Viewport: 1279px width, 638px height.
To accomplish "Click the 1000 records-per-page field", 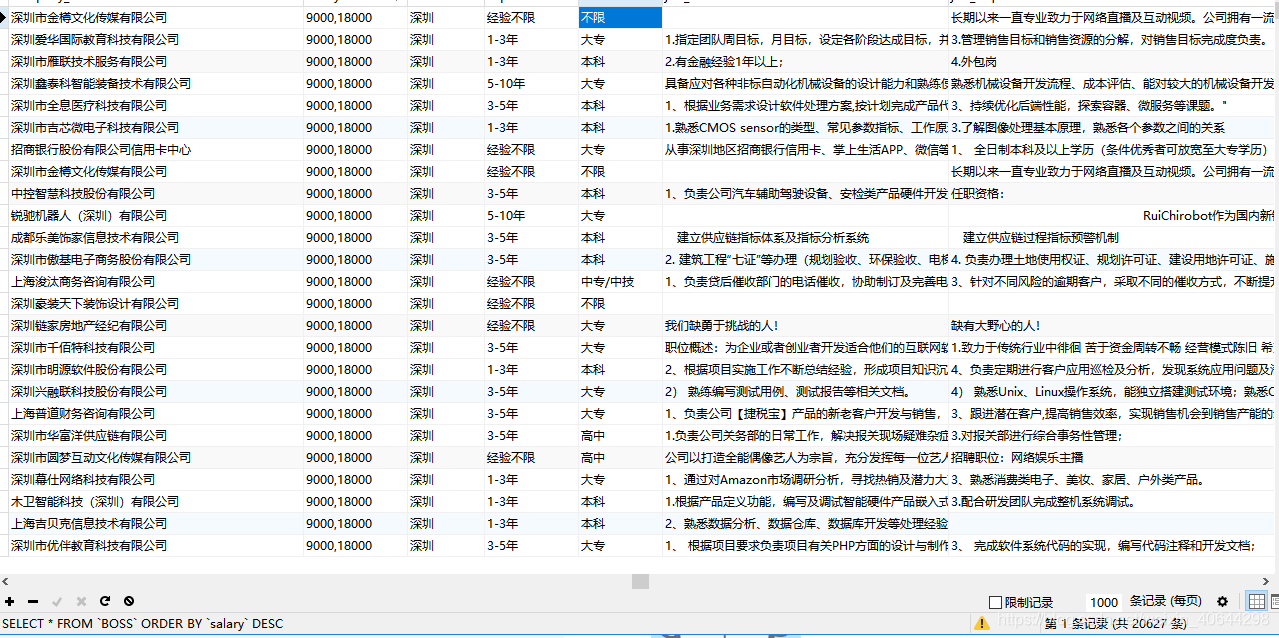I will tap(1104, 602).
